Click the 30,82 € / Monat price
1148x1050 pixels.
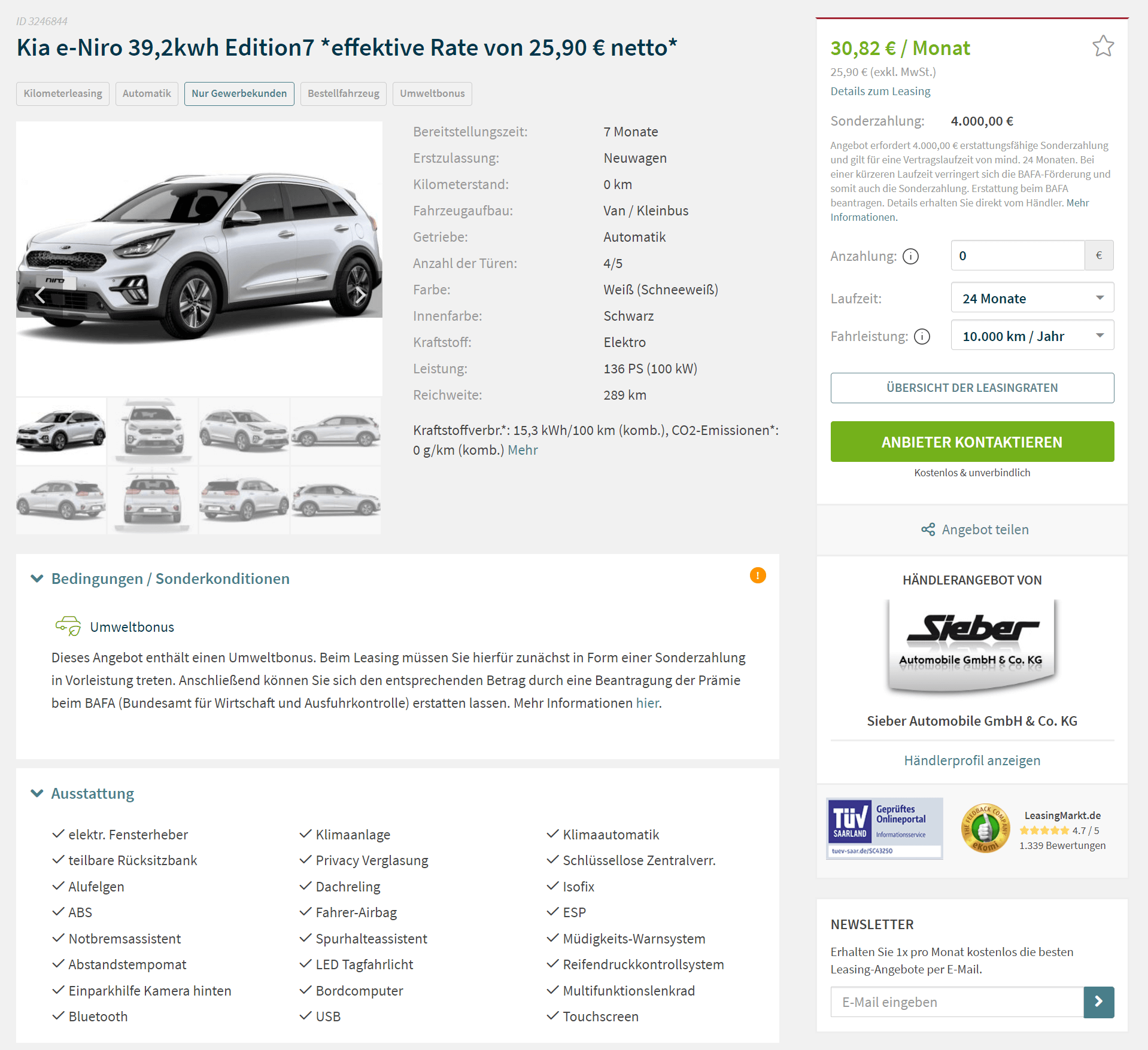(900, 48)
